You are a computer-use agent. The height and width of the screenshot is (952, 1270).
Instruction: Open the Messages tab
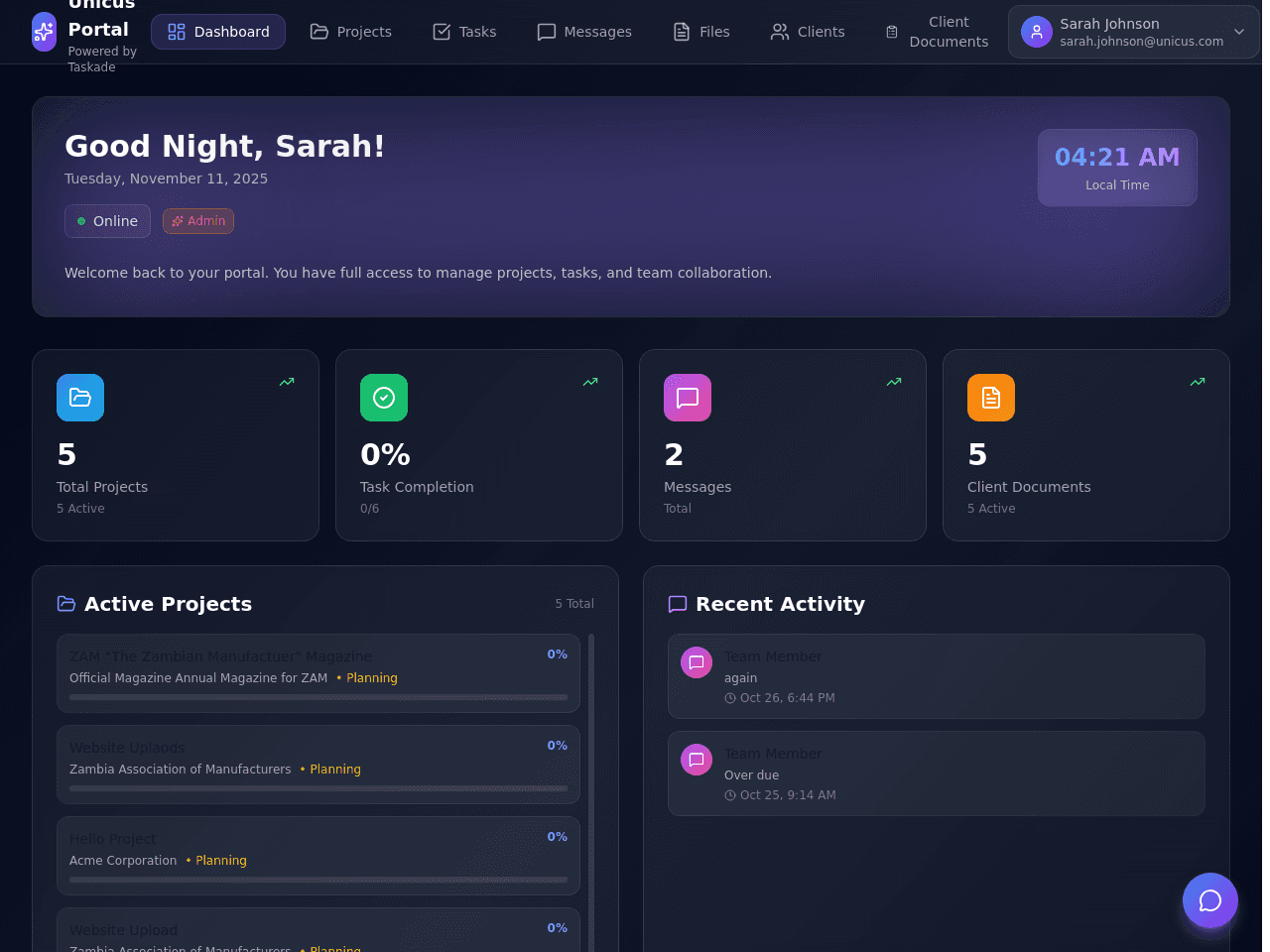point(584,32)
